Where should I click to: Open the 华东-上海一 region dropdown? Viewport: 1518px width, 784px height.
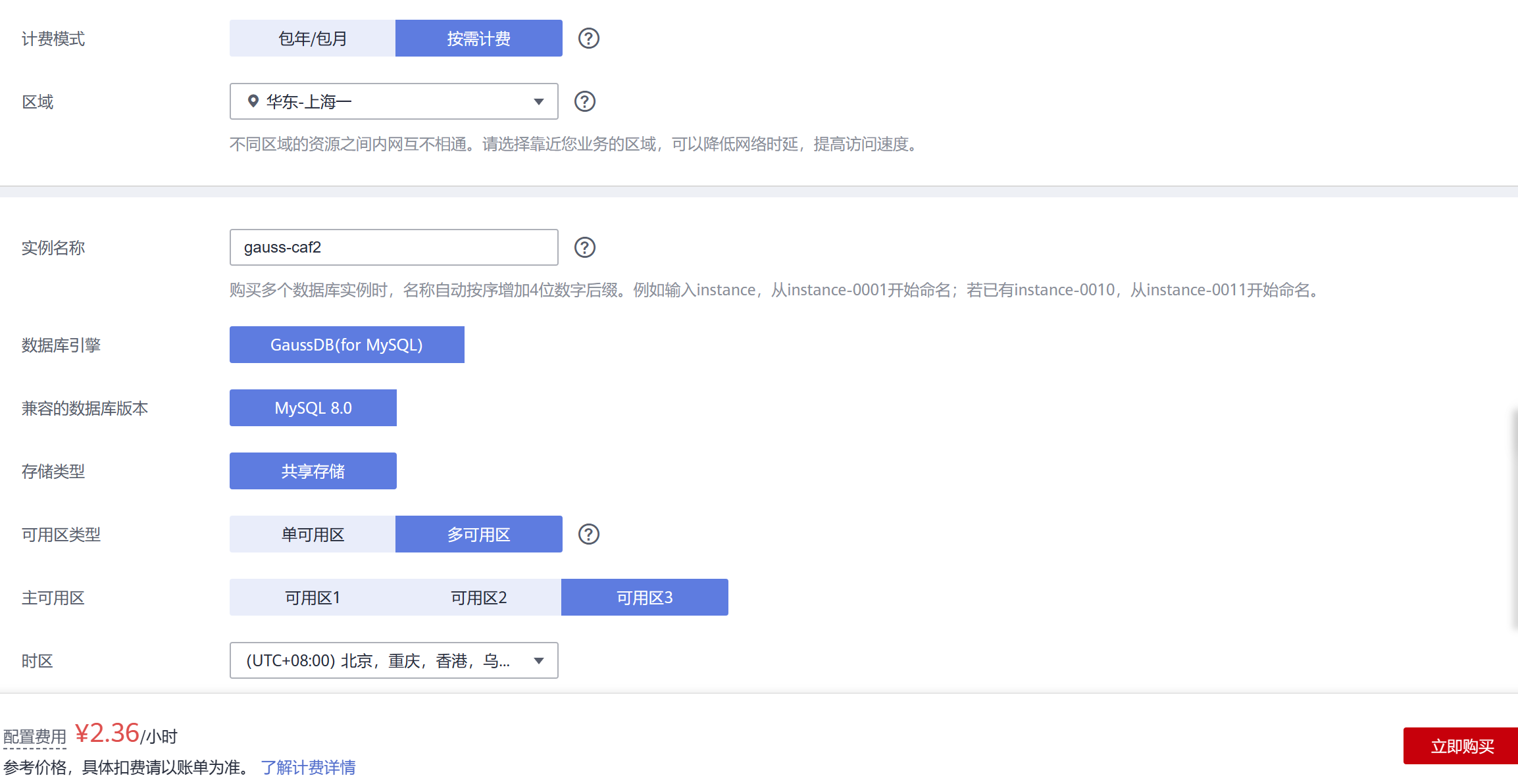(x=393, y=101)
